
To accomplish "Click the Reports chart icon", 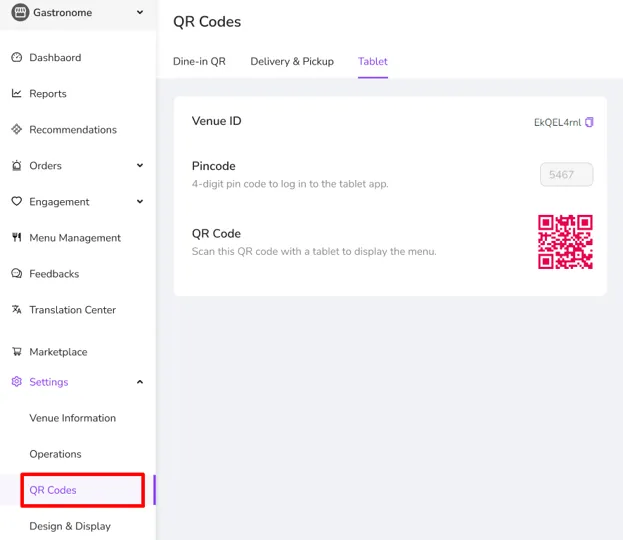I will [17, 93].
